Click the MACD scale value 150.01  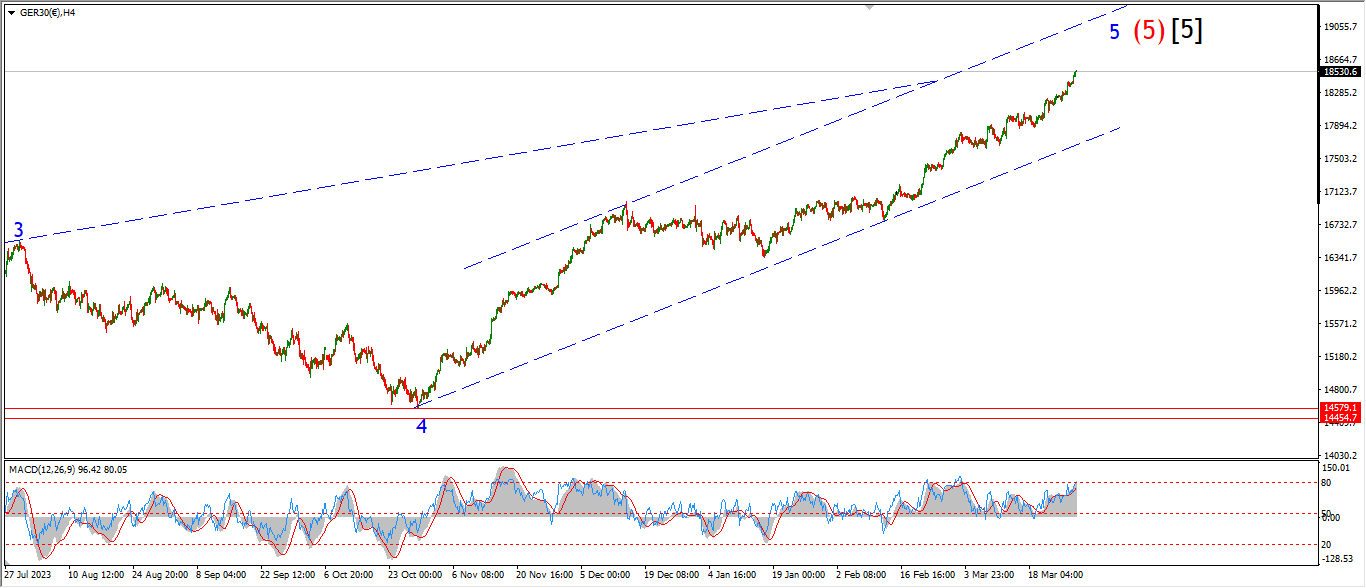pyautogui.click(x=1337, y=468)
